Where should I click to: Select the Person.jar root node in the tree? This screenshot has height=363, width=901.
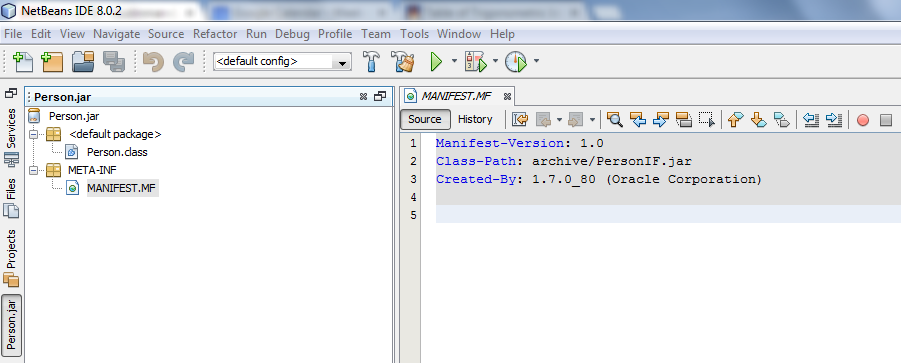point(74,116)
